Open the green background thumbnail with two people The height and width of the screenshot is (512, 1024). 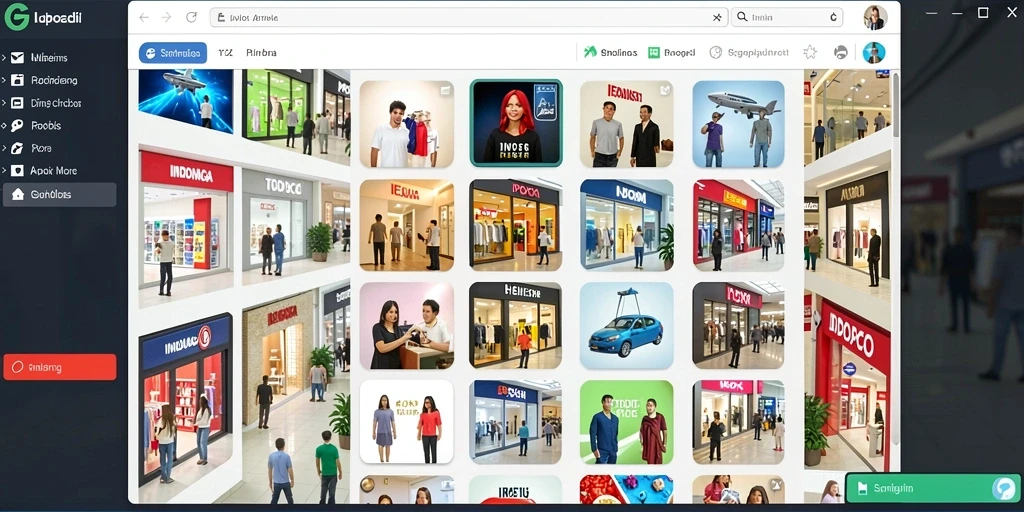[x=626, y=422]
